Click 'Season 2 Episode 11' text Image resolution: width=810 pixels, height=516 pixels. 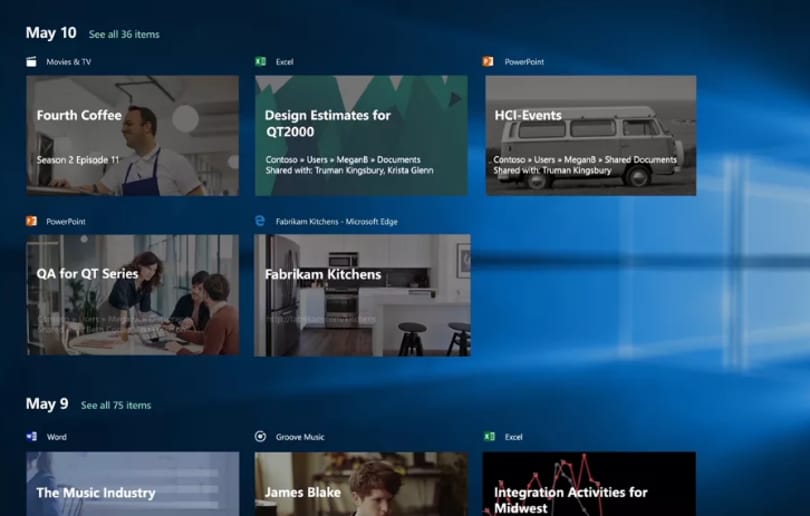click(x=78, y=160)
